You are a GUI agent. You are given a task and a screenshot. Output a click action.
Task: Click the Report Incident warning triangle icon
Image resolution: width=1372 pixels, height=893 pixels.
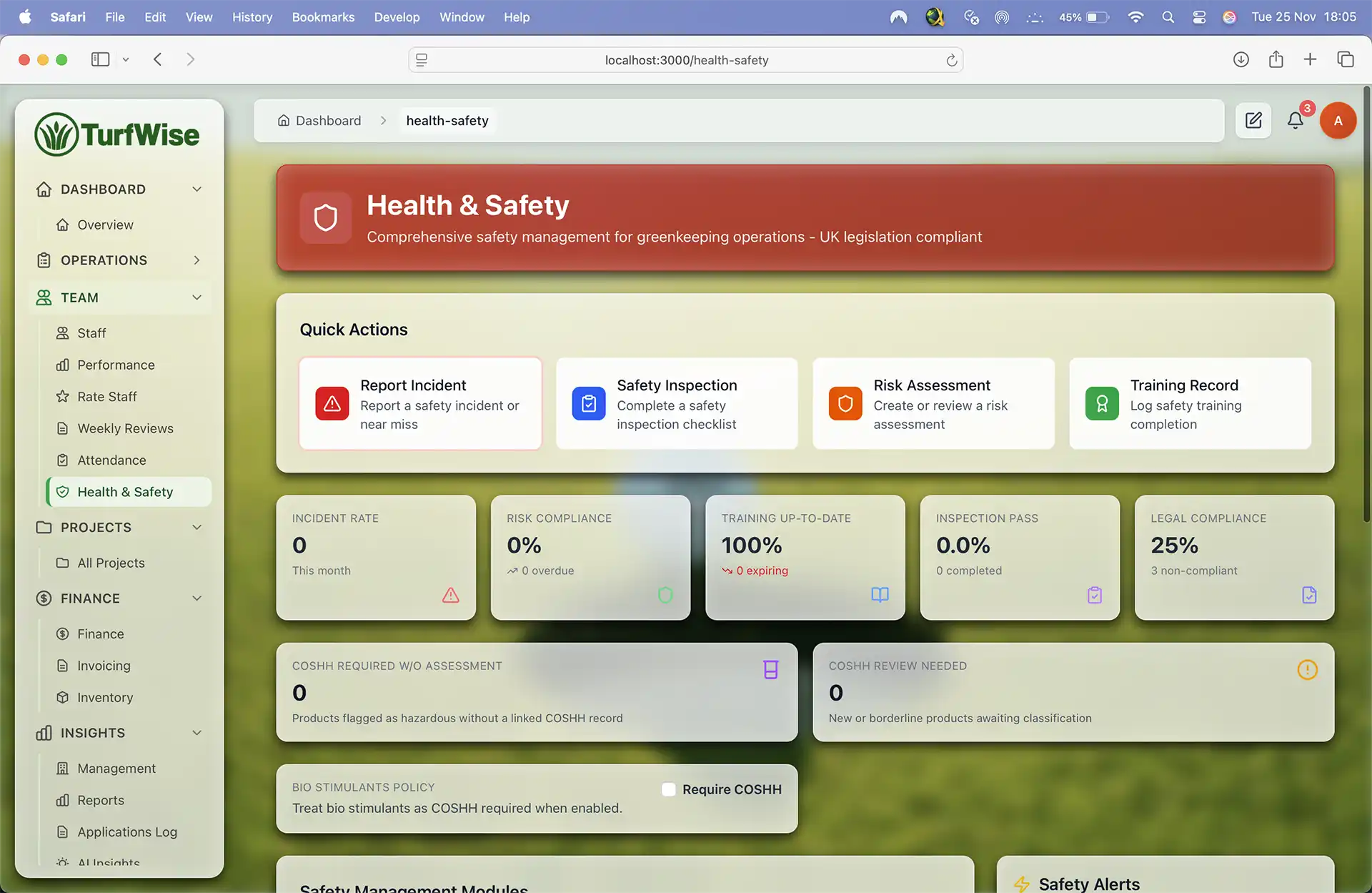pyautogui.click(x=331, y=403)
